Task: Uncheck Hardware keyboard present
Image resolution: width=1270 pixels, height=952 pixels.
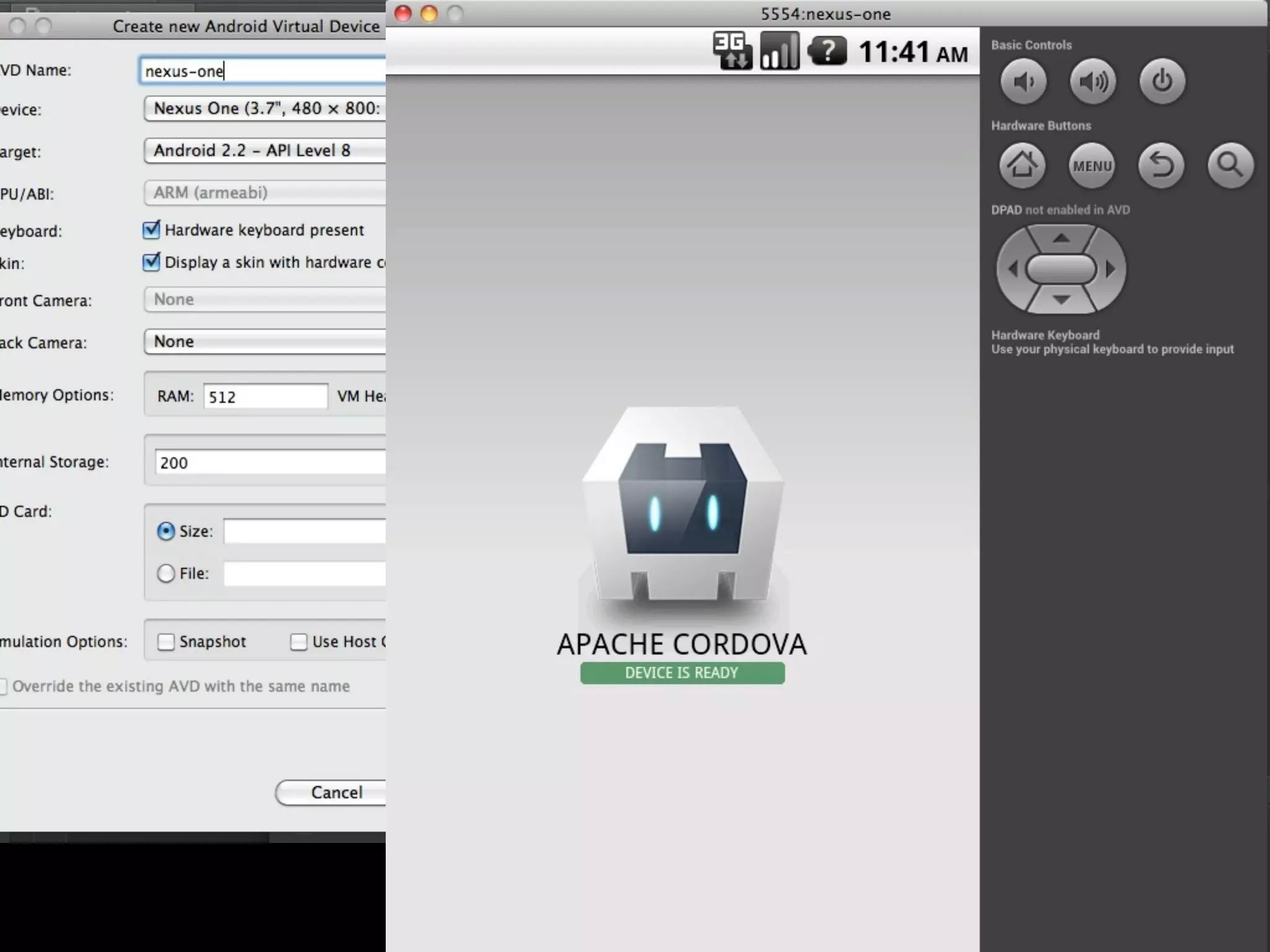Action: pyautogui.click(x=151, y=230)
